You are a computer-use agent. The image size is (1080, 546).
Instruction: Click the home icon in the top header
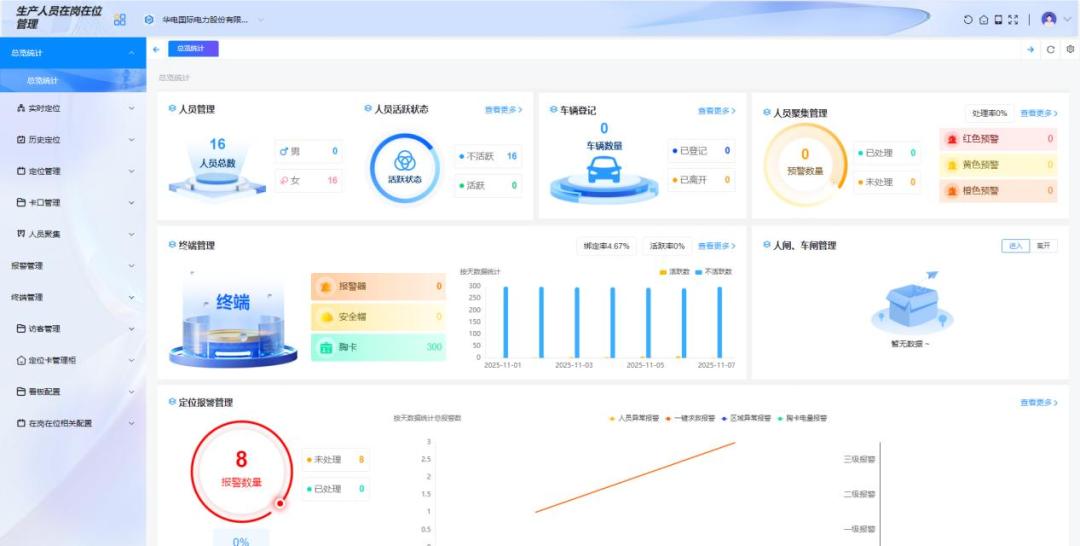tap(983, 20)
